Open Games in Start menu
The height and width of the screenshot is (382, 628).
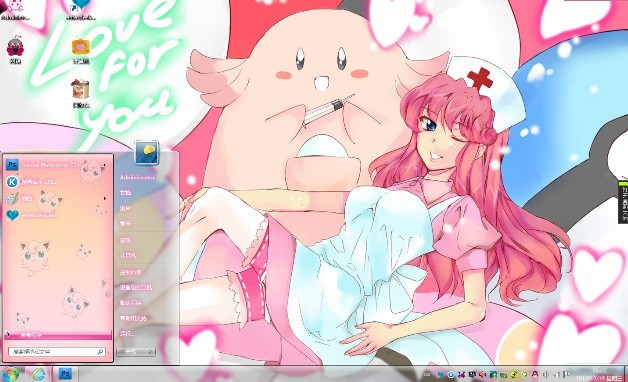pyautogui.click(x=125, y=240)
